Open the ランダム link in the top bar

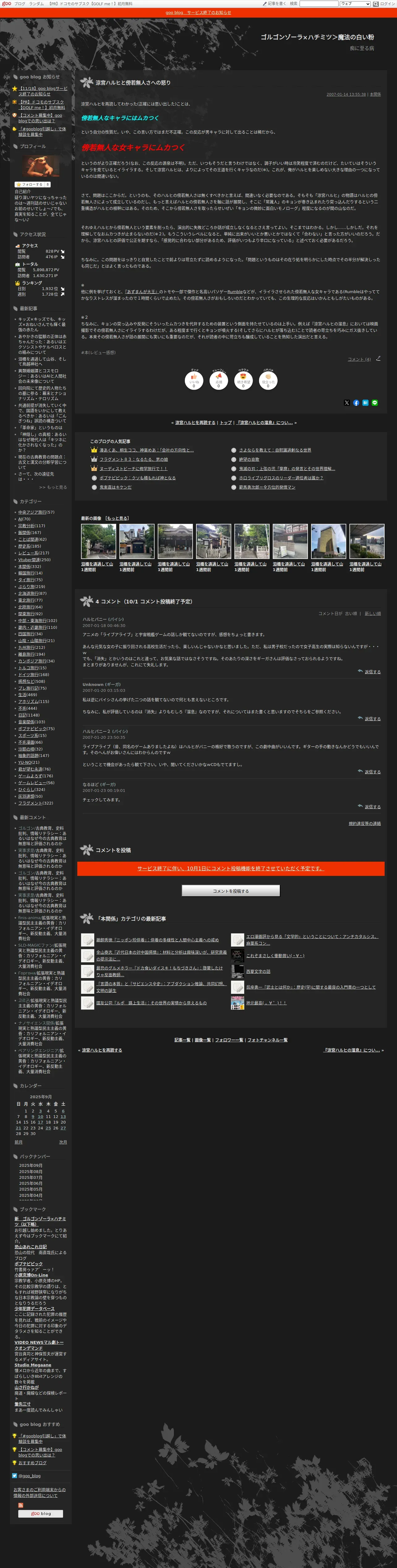point(36,4)
